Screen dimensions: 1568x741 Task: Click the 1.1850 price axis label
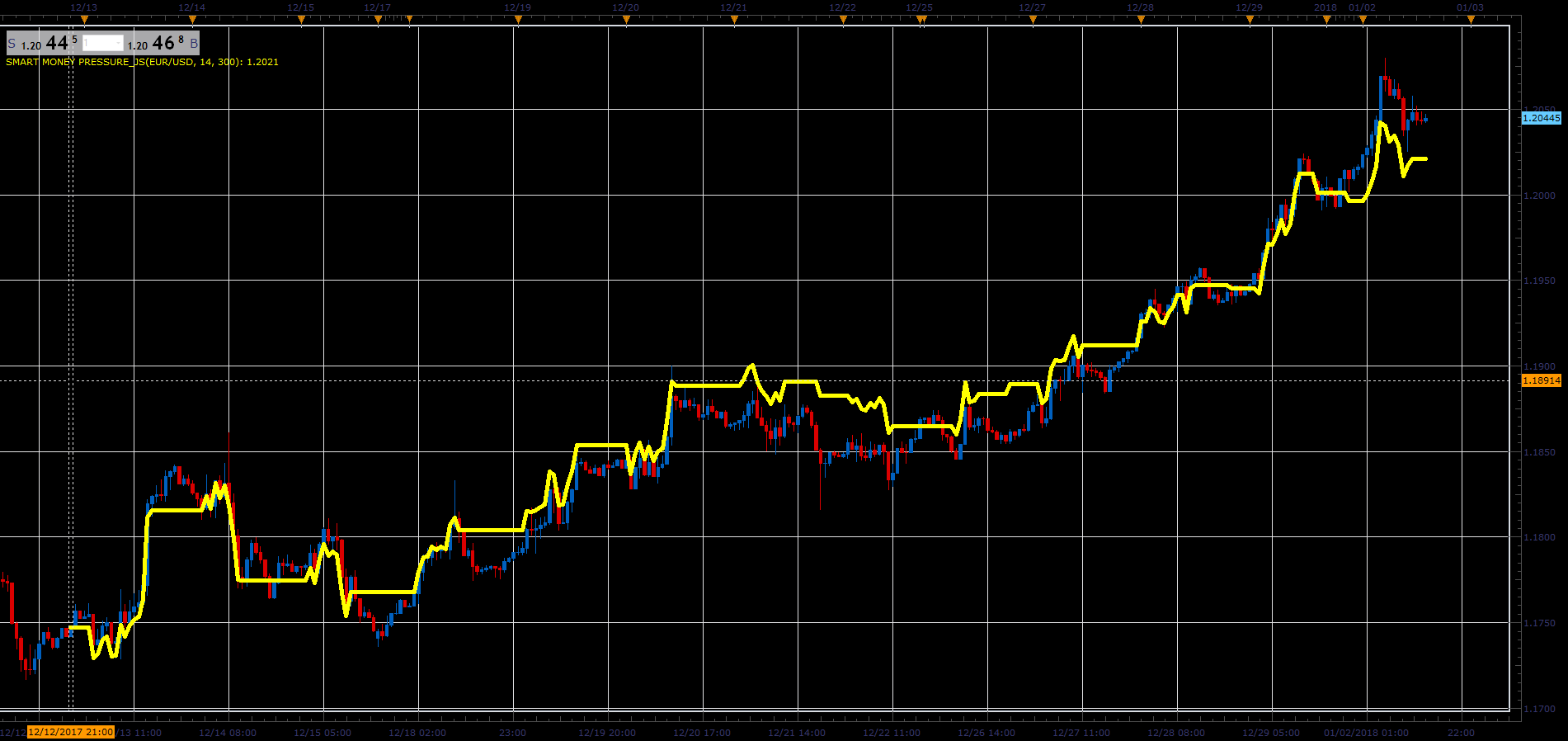pyautogui.click(x=1539, y=452)
